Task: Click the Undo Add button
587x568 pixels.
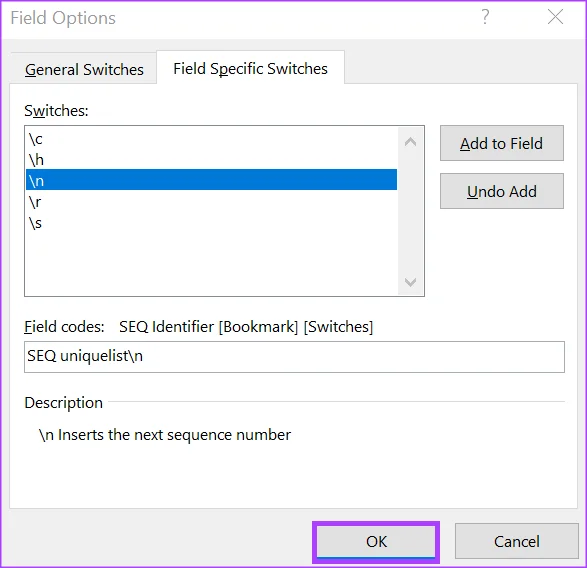Action: pyautogui.click(x=502, y=191)
